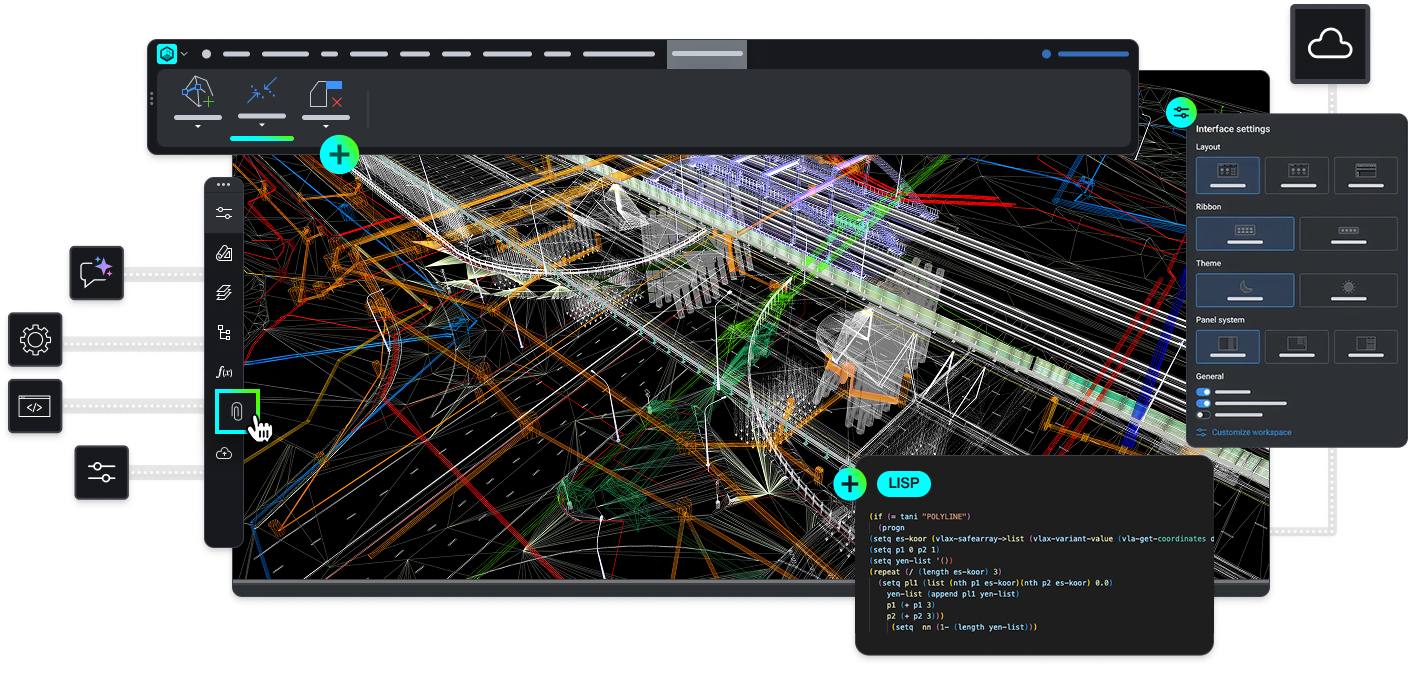Click the "(setq yen-list '())" code line
The width and height of the screenshot is (1408, 674).
911,561
